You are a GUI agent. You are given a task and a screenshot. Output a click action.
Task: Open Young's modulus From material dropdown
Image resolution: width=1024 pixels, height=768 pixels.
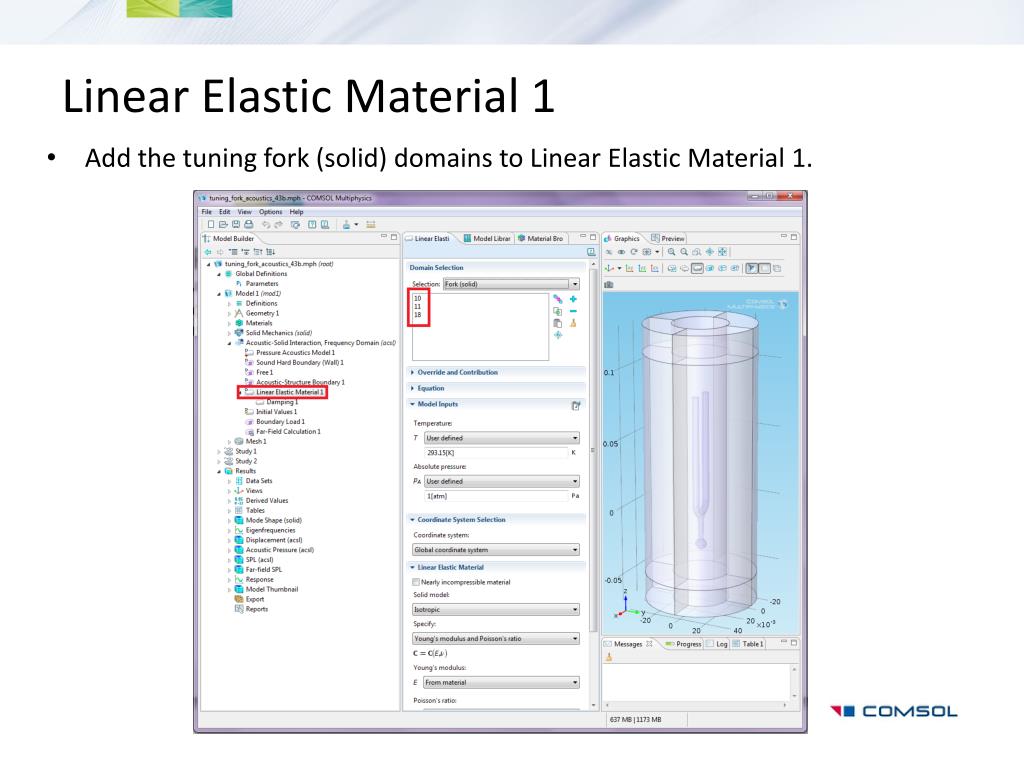click(x=502, y=682)
